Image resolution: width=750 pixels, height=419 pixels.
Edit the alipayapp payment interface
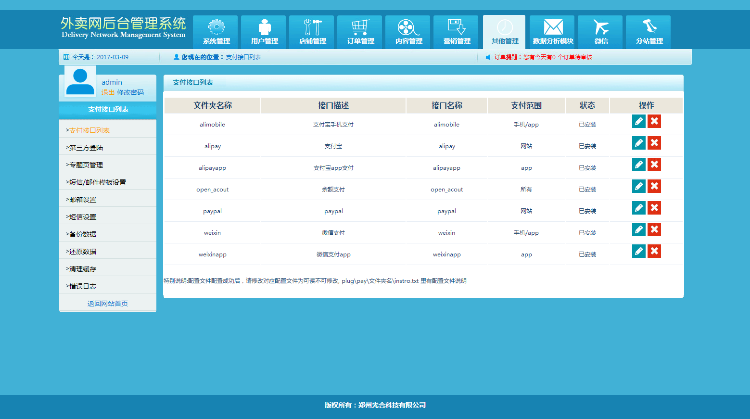click(639, 165)
